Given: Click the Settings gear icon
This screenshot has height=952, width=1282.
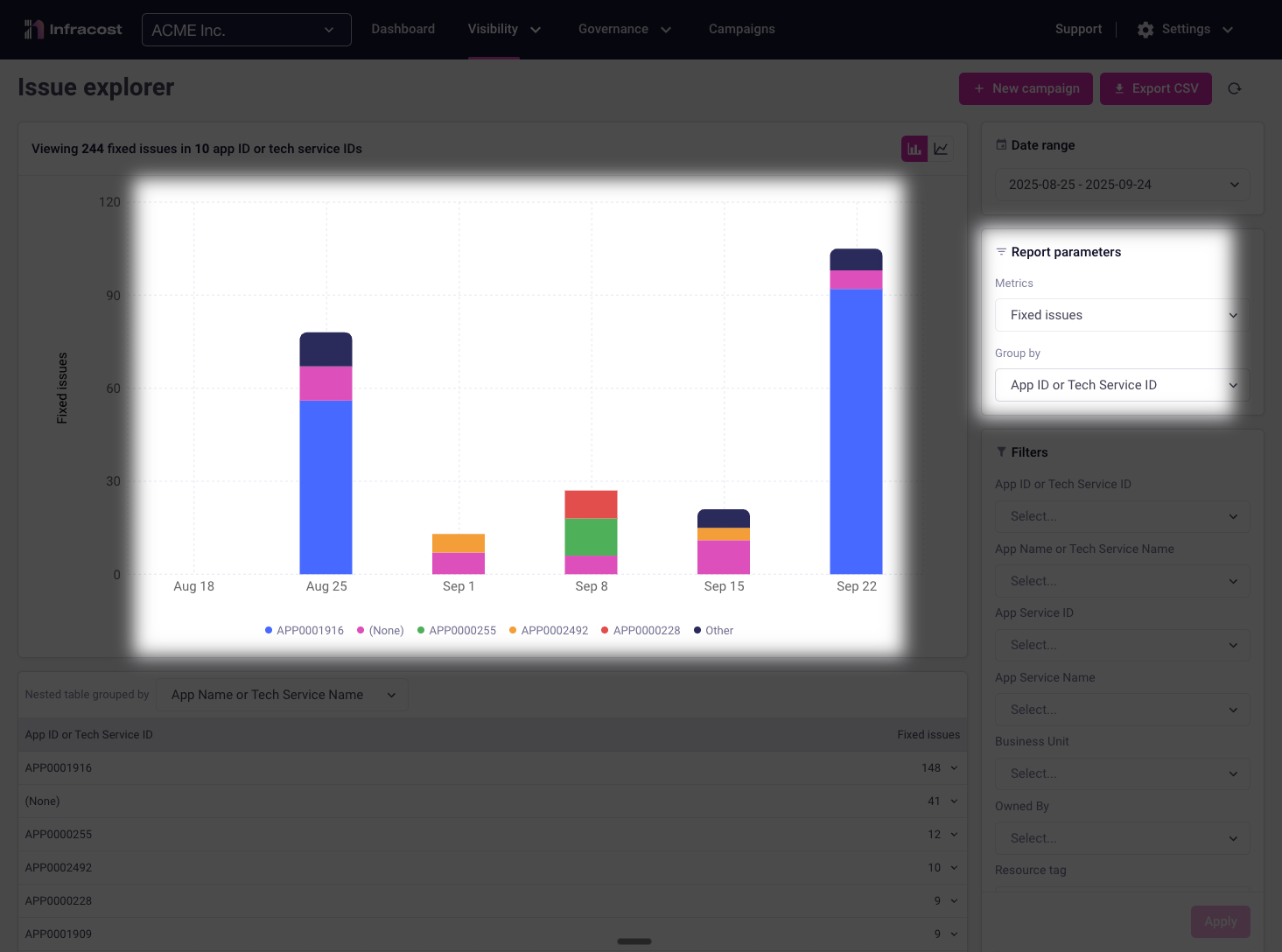Looking at the screenshot, I should pyautogui.click(x=1145, y=30).
